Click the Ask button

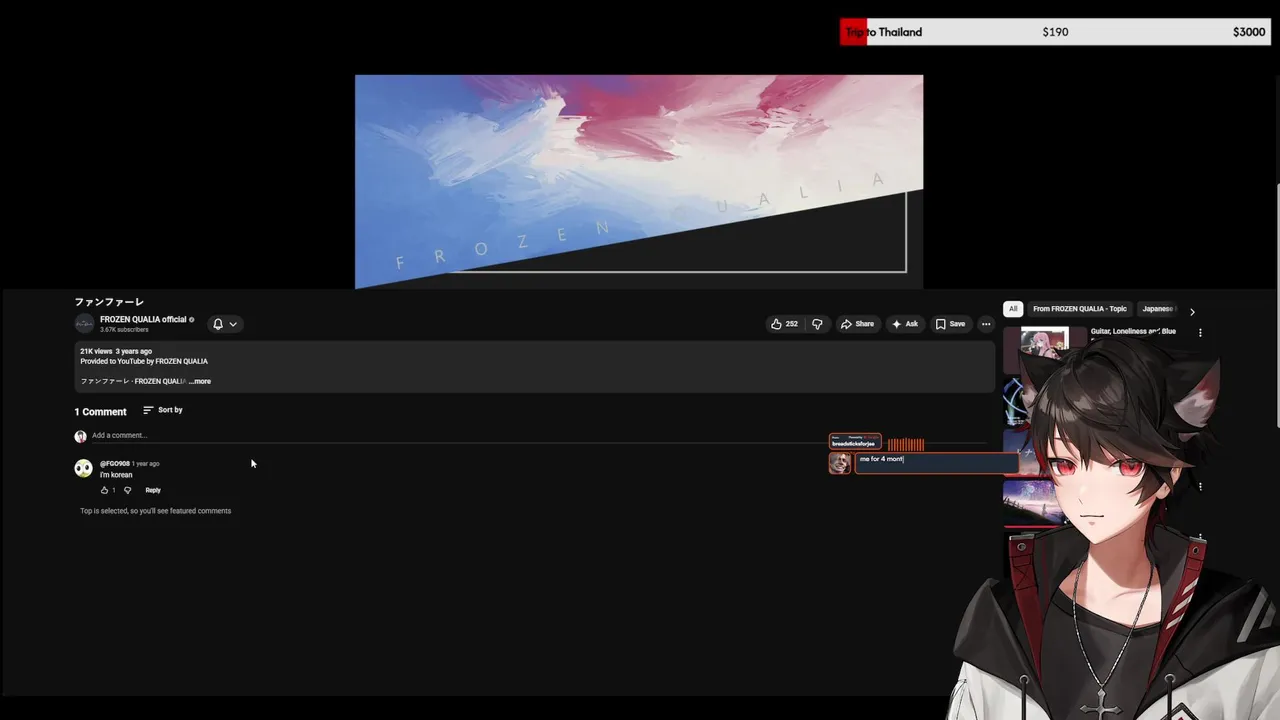pos(905,324)
